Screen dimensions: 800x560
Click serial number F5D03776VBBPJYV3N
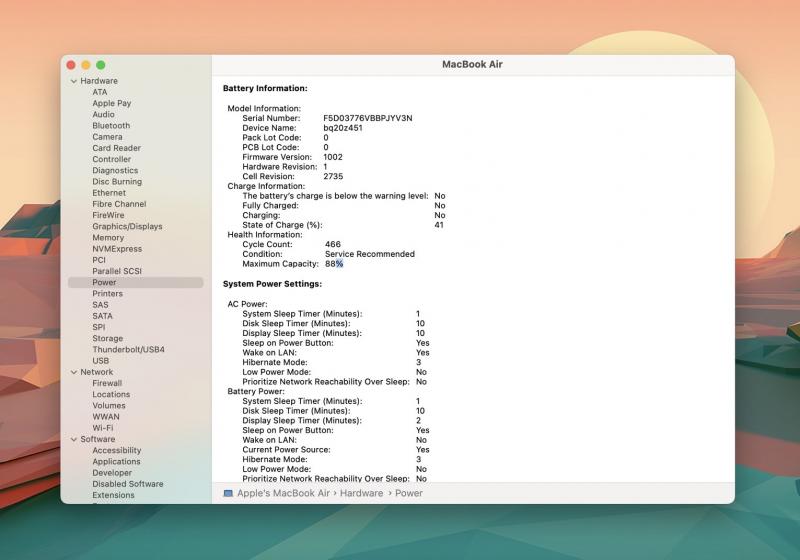[368, 118]
